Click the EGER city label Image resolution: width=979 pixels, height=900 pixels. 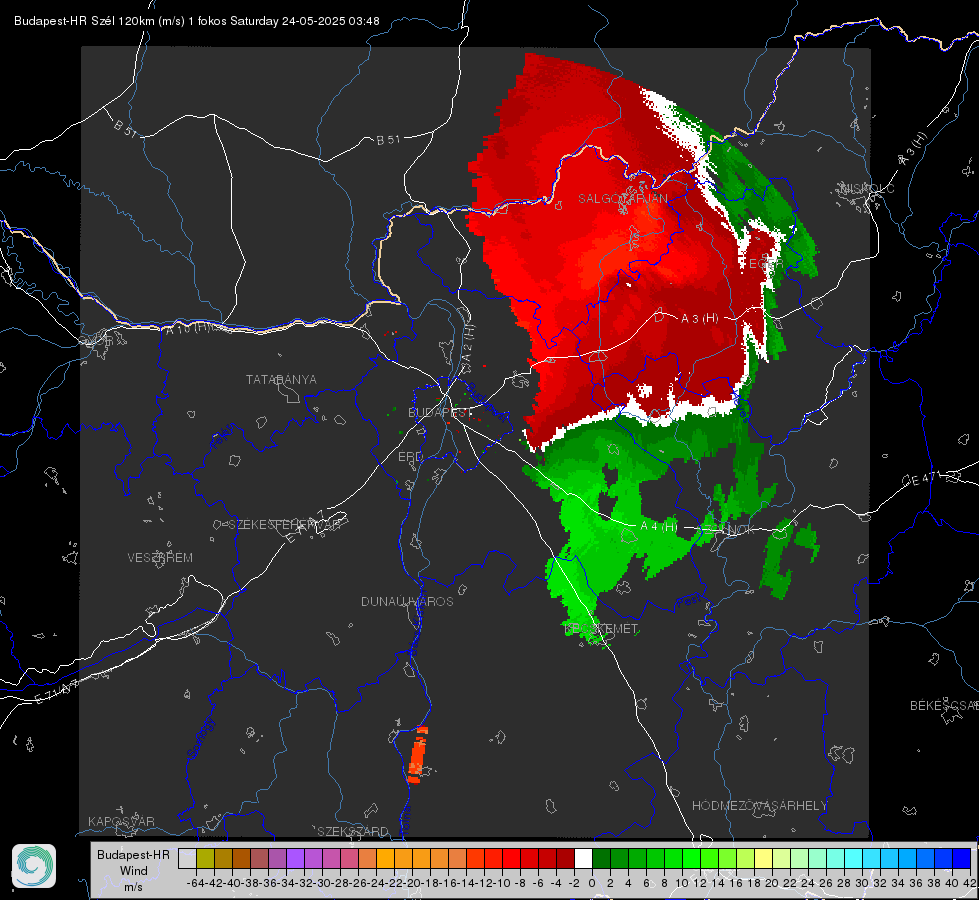click(x=765, y=264)
